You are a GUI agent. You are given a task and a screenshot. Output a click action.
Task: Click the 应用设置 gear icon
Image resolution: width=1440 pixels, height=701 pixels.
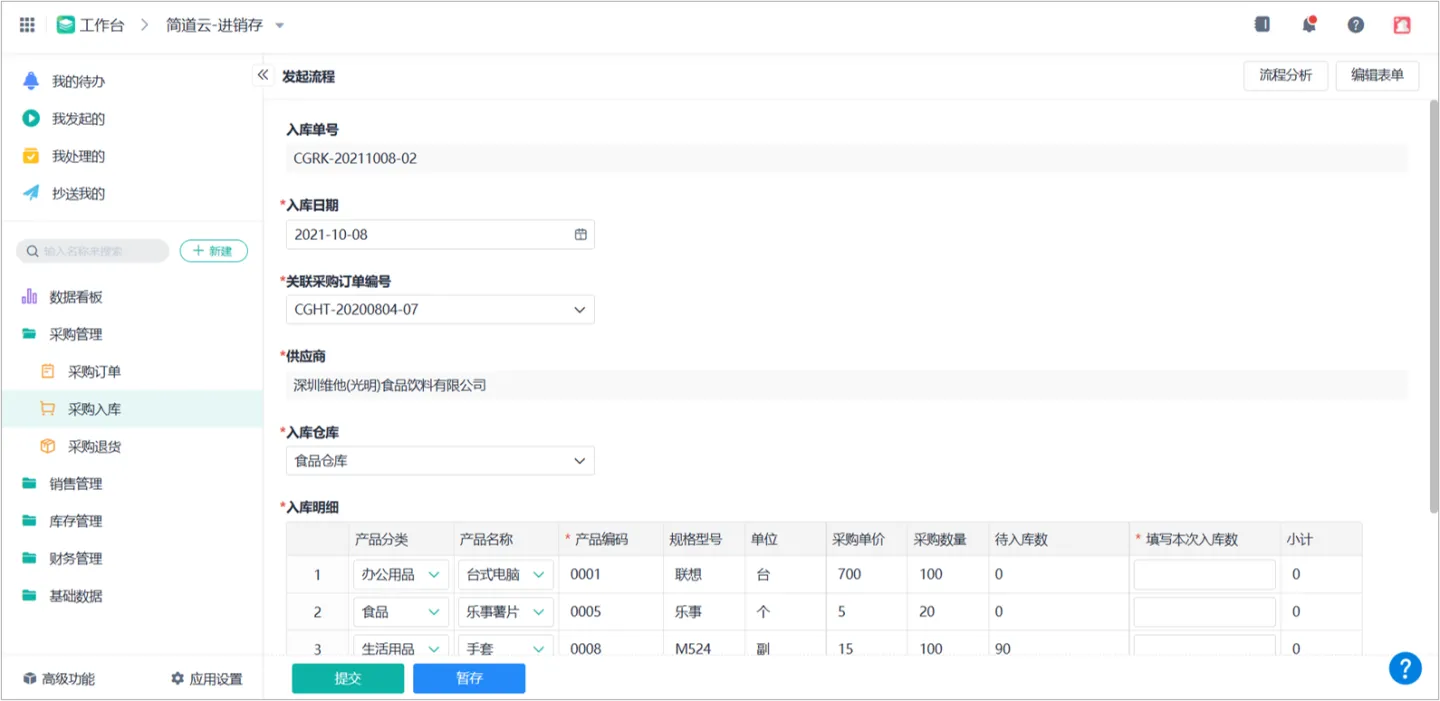(x=177, y=679)
